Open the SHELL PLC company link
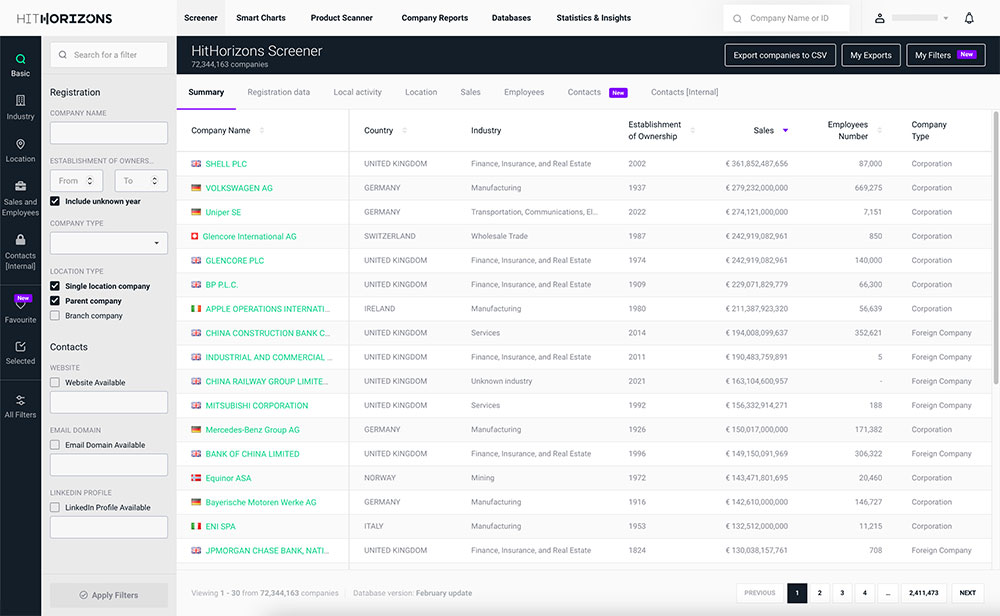This screenshot has height=616, width=1000. tap(226, 164)
